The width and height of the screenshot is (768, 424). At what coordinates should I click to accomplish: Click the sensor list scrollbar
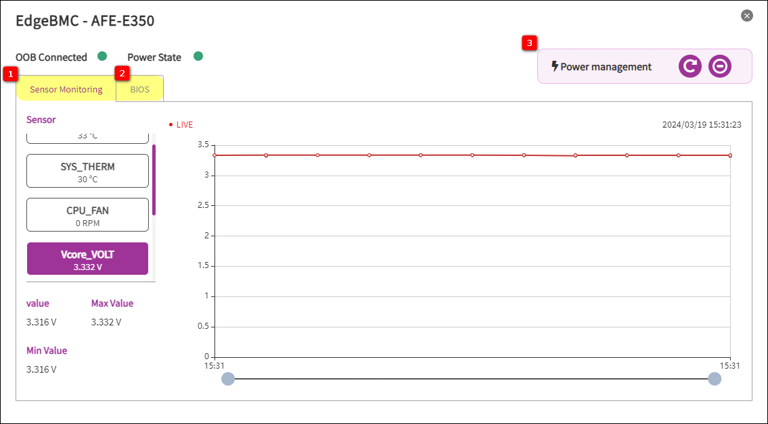click(x=154, y=180)
